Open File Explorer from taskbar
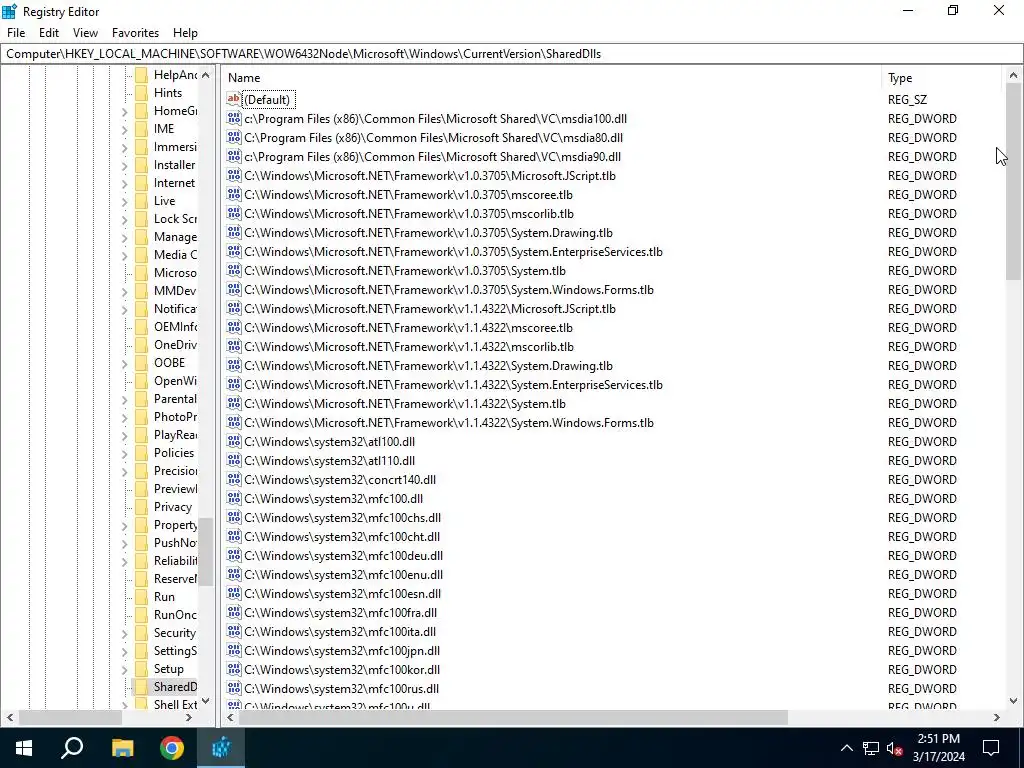Screen dimensions: 1024x768 click(x=122, y=748)
